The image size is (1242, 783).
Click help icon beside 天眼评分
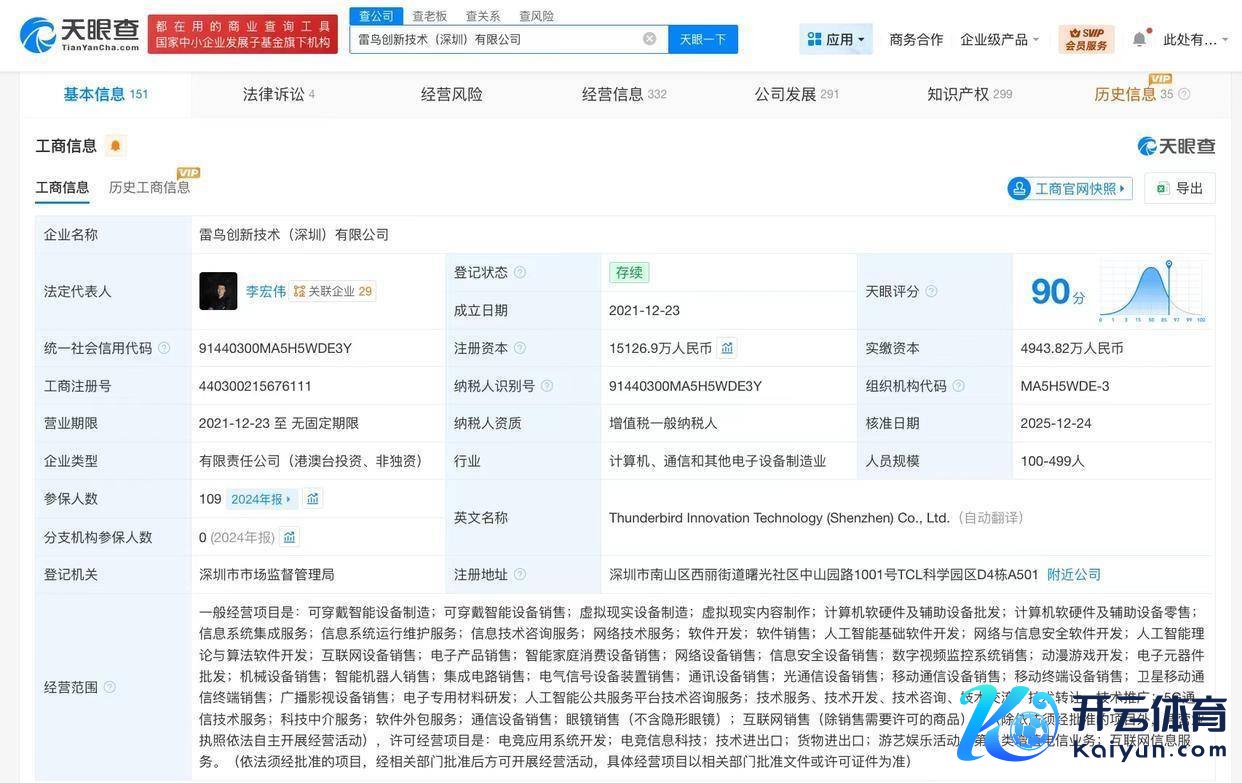pyautogui.click(x=931, y=291)
